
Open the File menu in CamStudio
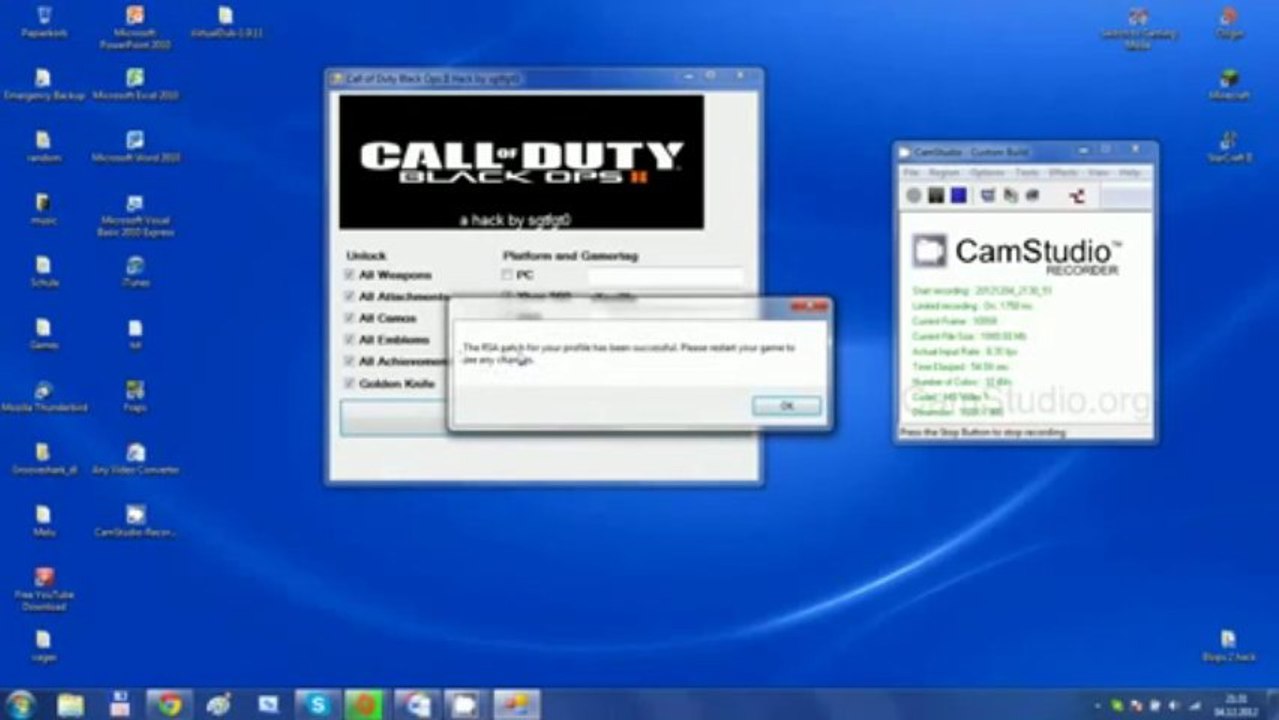[911, 173]
